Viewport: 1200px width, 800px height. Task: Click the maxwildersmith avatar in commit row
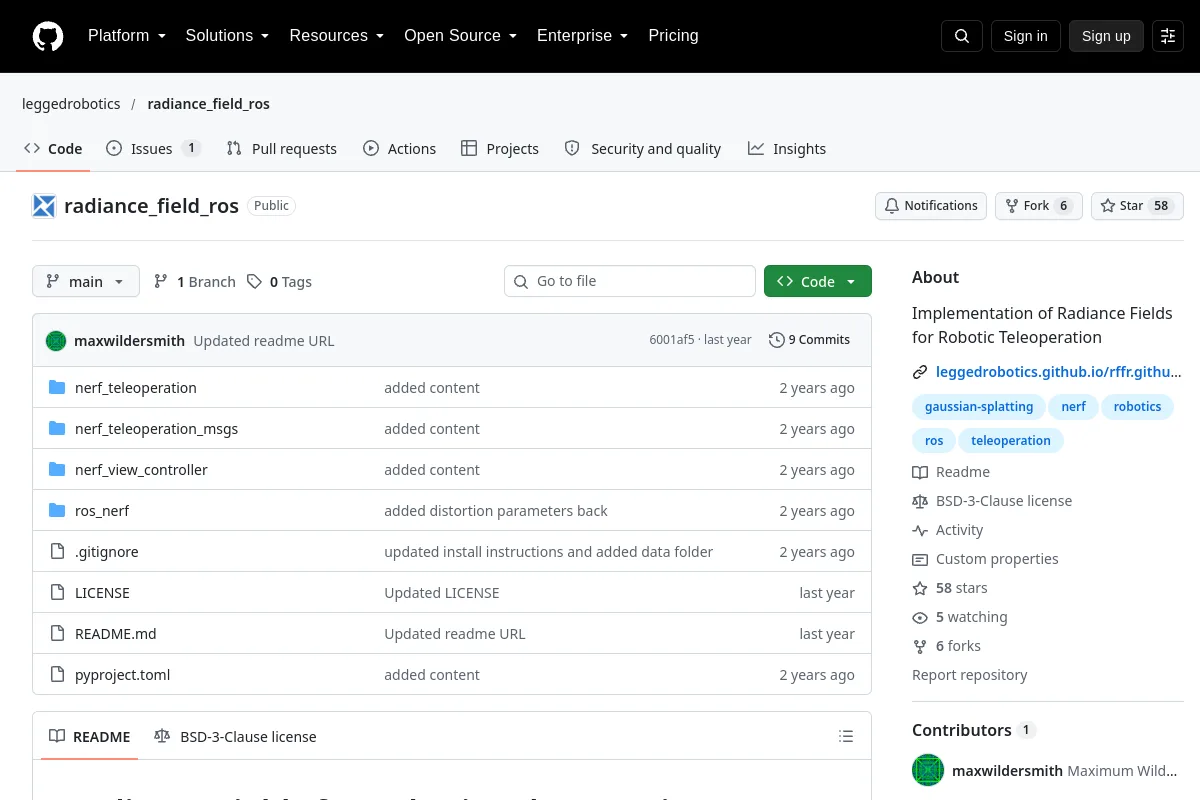[56, 340]
